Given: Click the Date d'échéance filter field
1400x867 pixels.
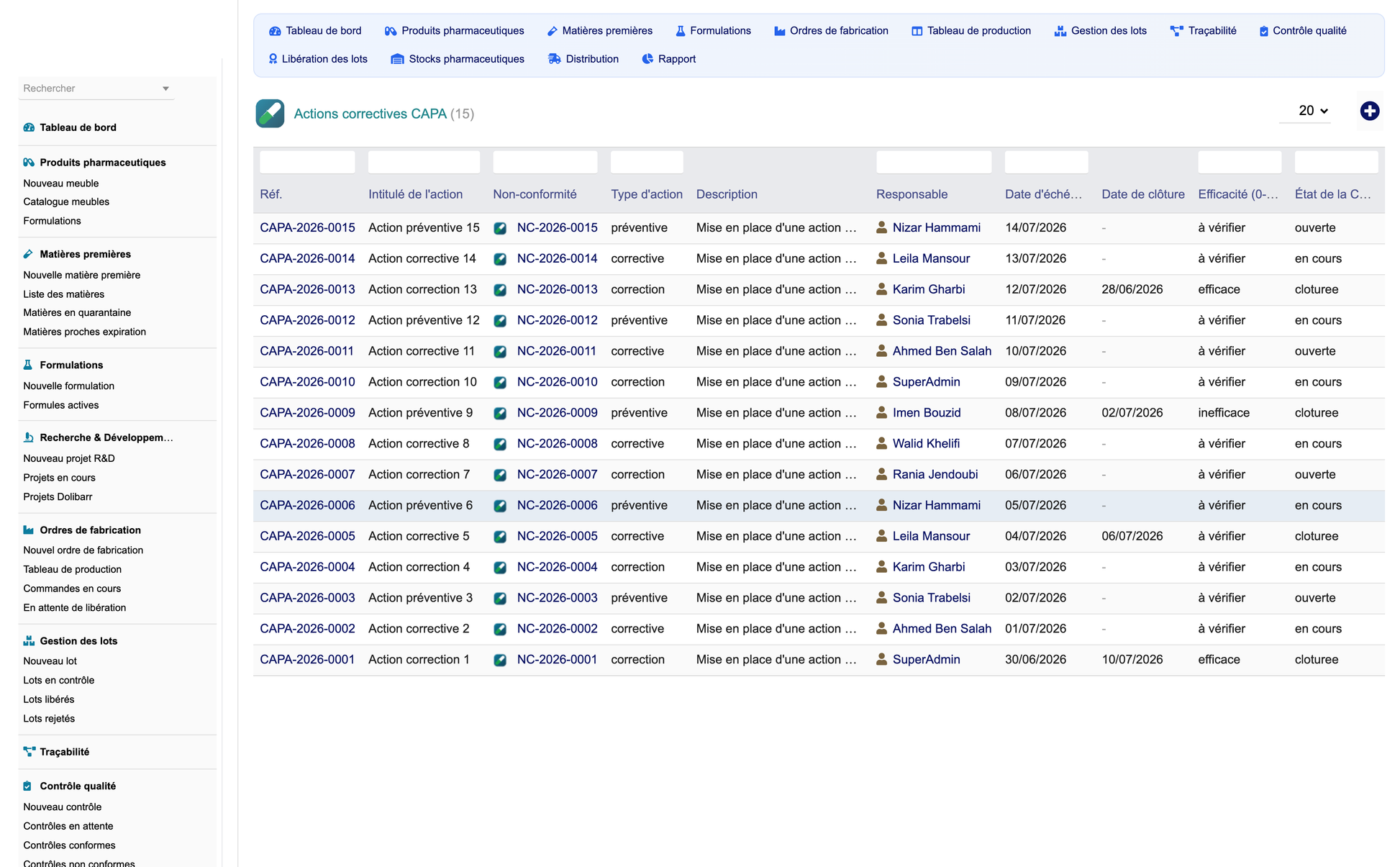Looking at the screenshot, I should [x=1046, y=162].
